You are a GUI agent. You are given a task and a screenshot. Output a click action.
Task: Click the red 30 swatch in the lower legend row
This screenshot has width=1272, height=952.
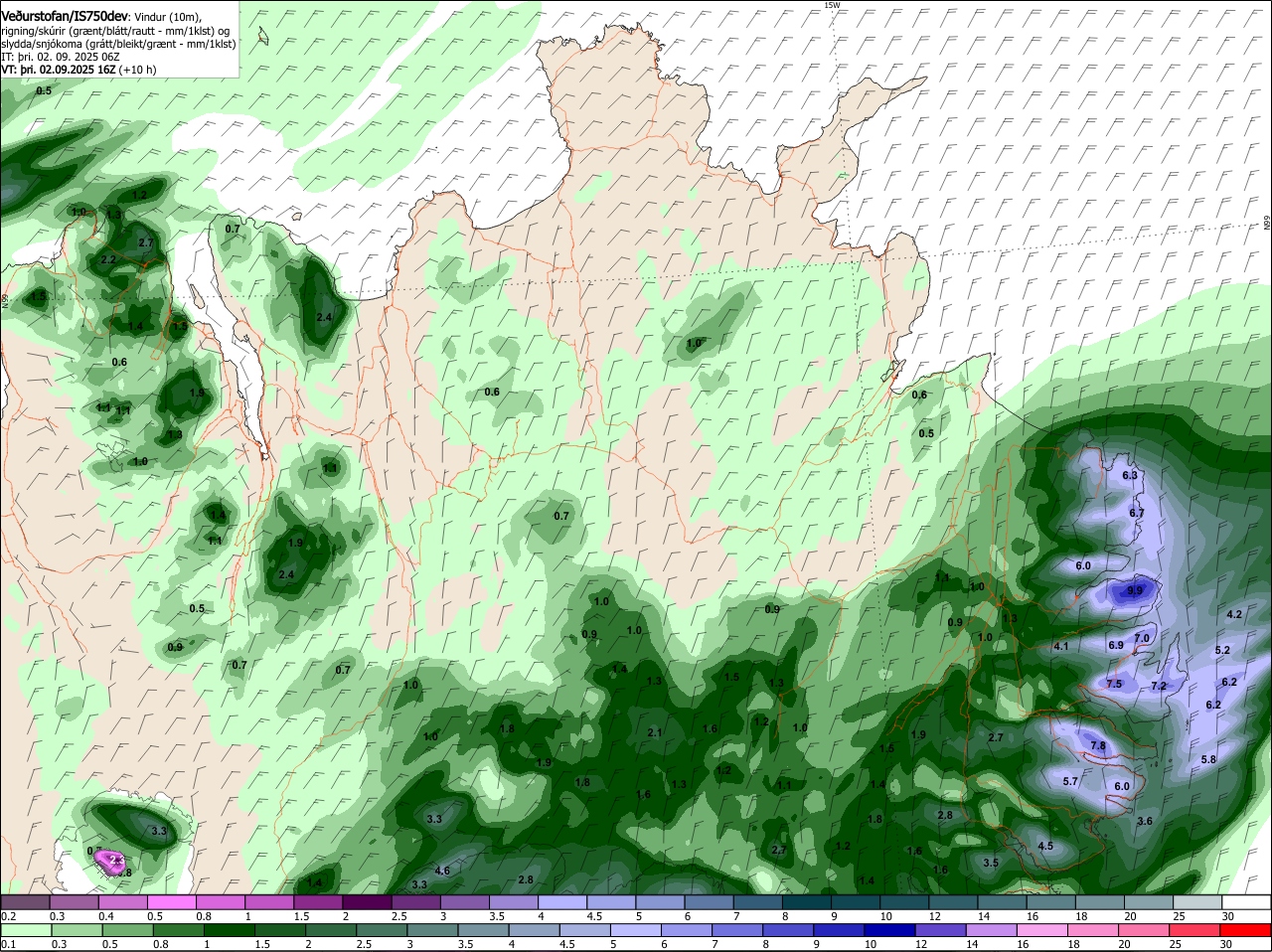click(x=1247, y=930)
